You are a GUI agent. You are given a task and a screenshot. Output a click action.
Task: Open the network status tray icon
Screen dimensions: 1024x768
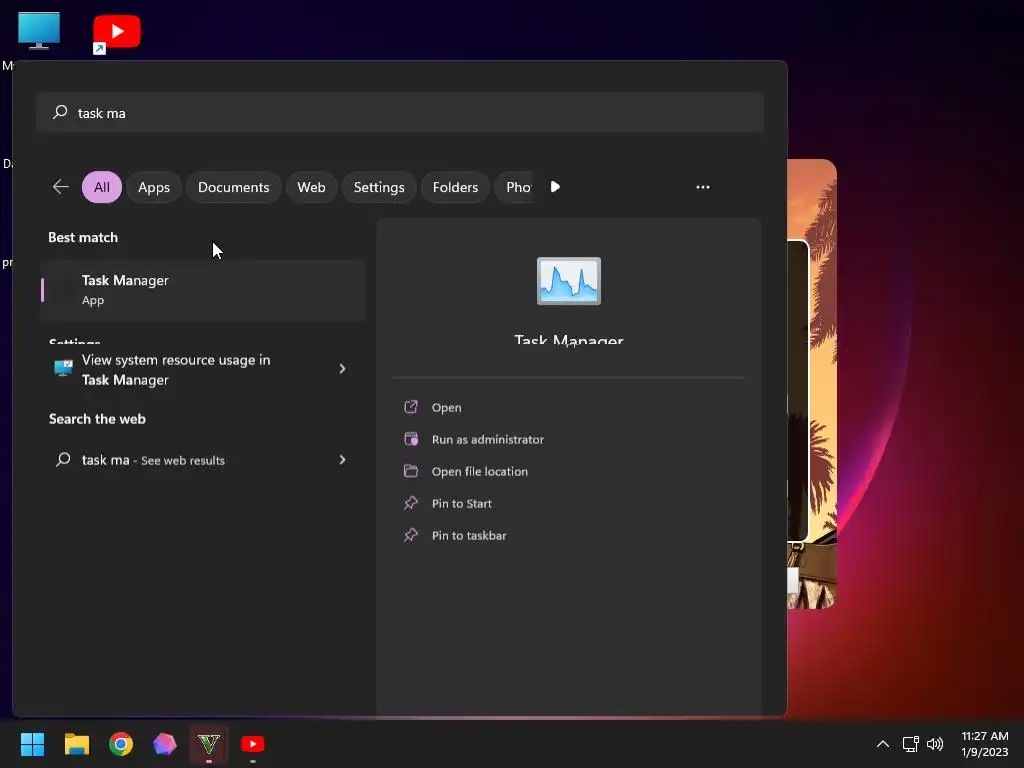pyautogui.click(x=910, y=744)
